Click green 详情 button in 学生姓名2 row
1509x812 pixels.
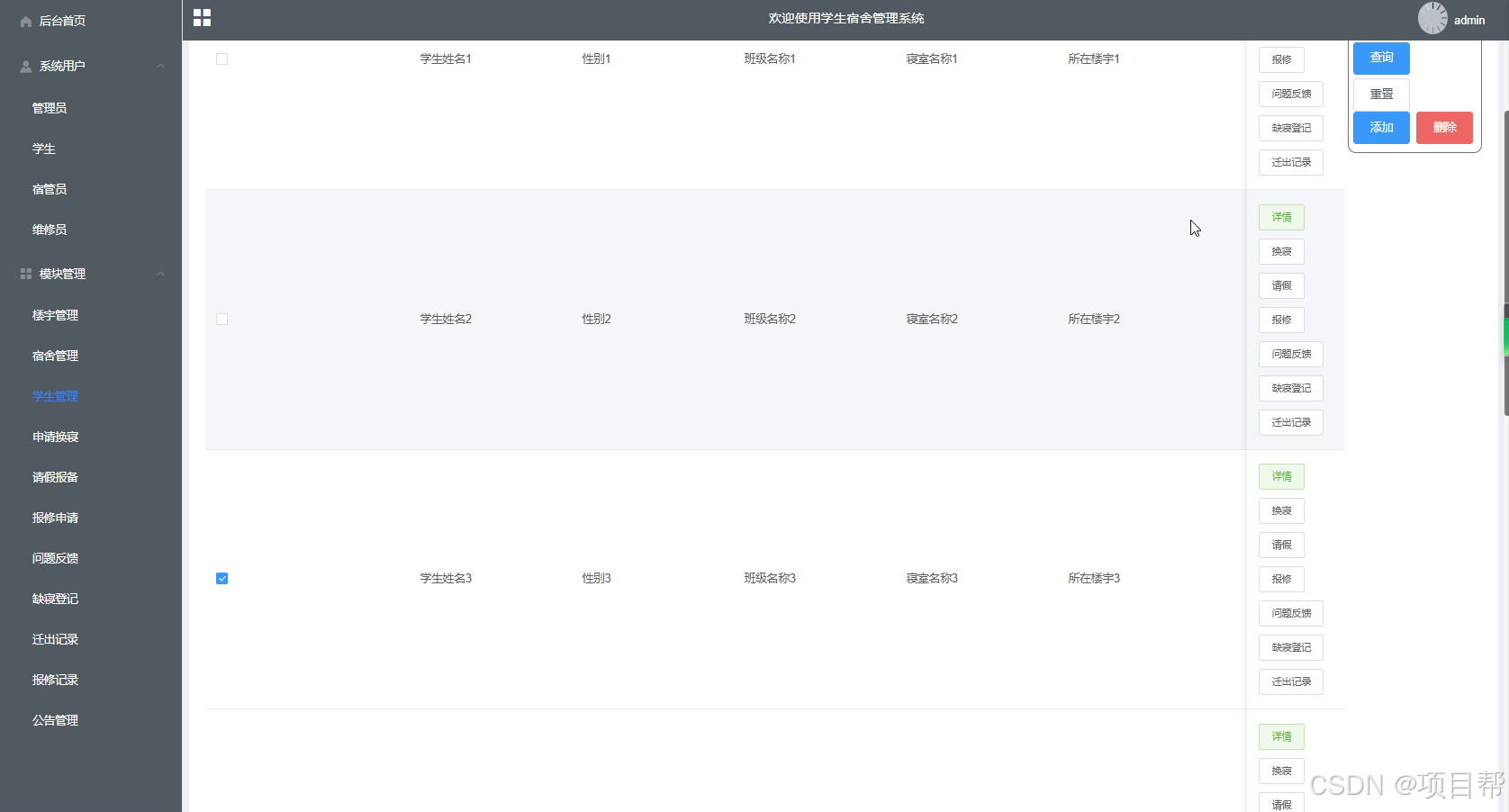tap(1281, 217)
